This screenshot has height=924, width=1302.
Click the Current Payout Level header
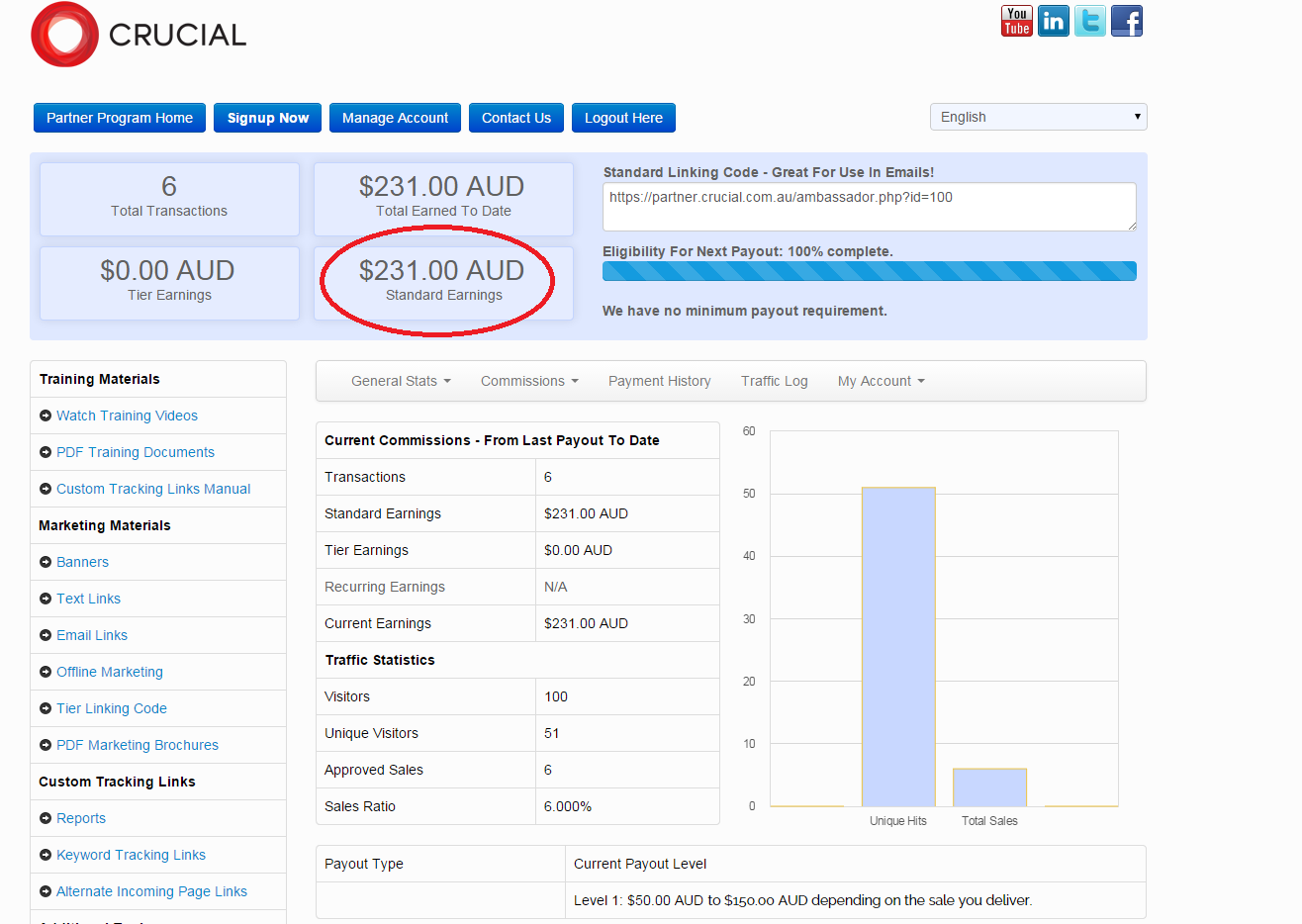pos(640,864)
